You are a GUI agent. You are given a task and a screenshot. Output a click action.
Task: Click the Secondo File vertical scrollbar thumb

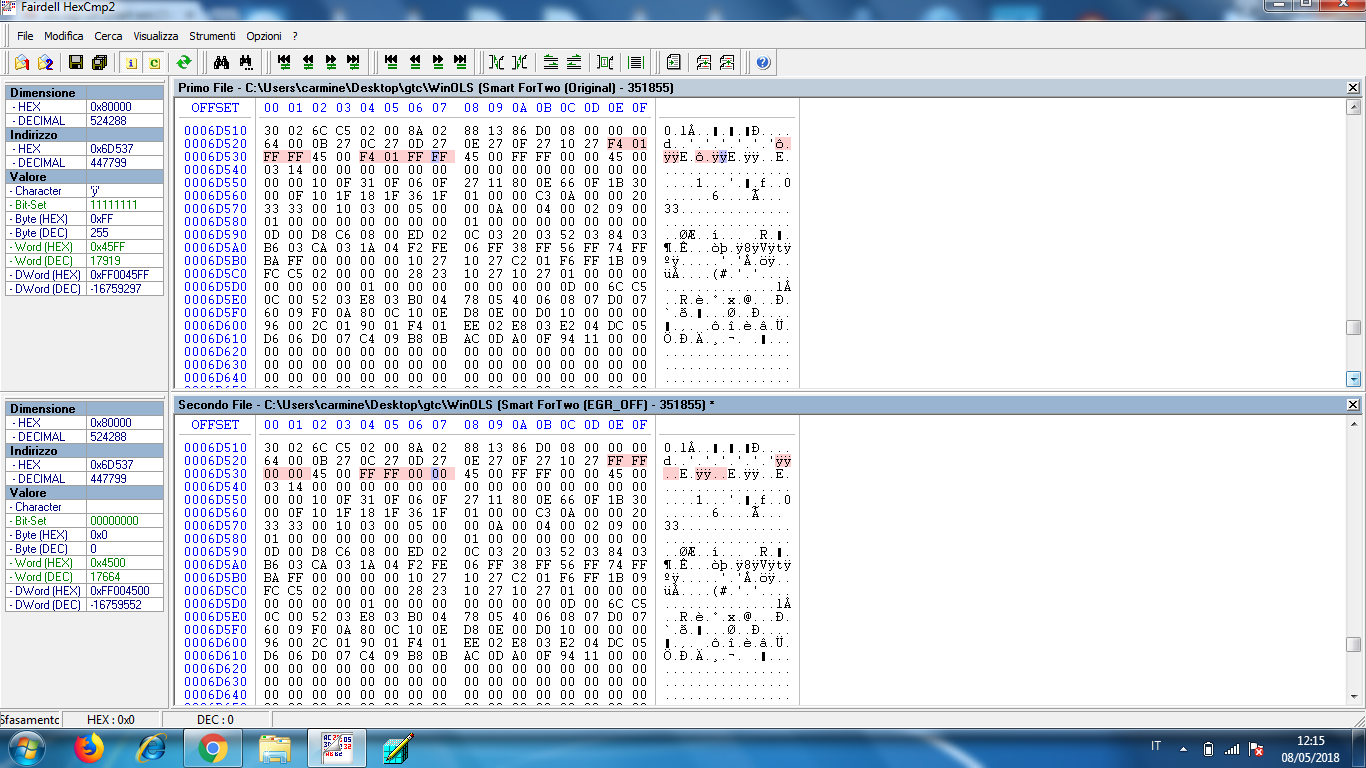point(1353,645)
